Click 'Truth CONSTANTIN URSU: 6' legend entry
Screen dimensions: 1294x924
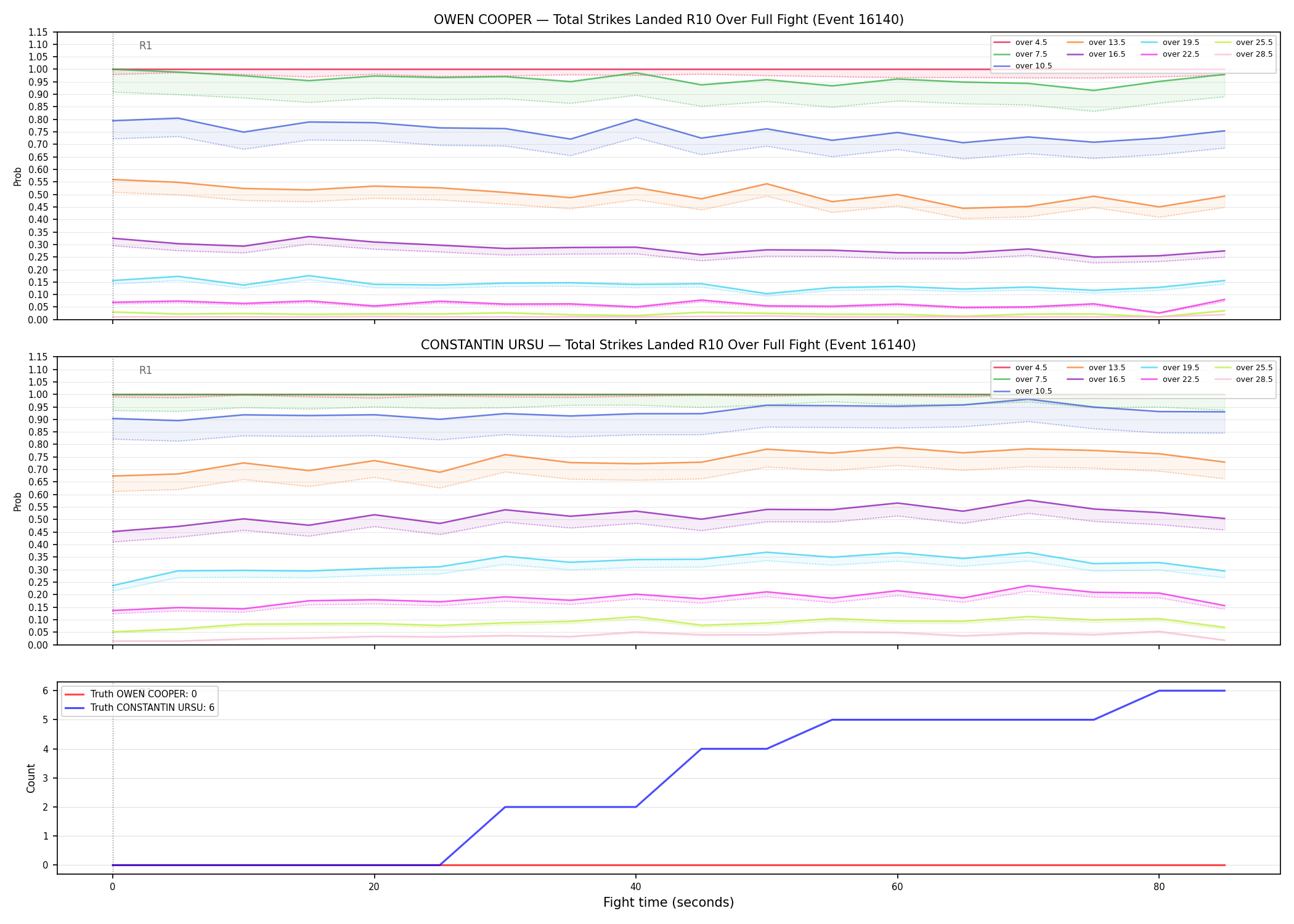pyautogui.click(x=140, y=708)
